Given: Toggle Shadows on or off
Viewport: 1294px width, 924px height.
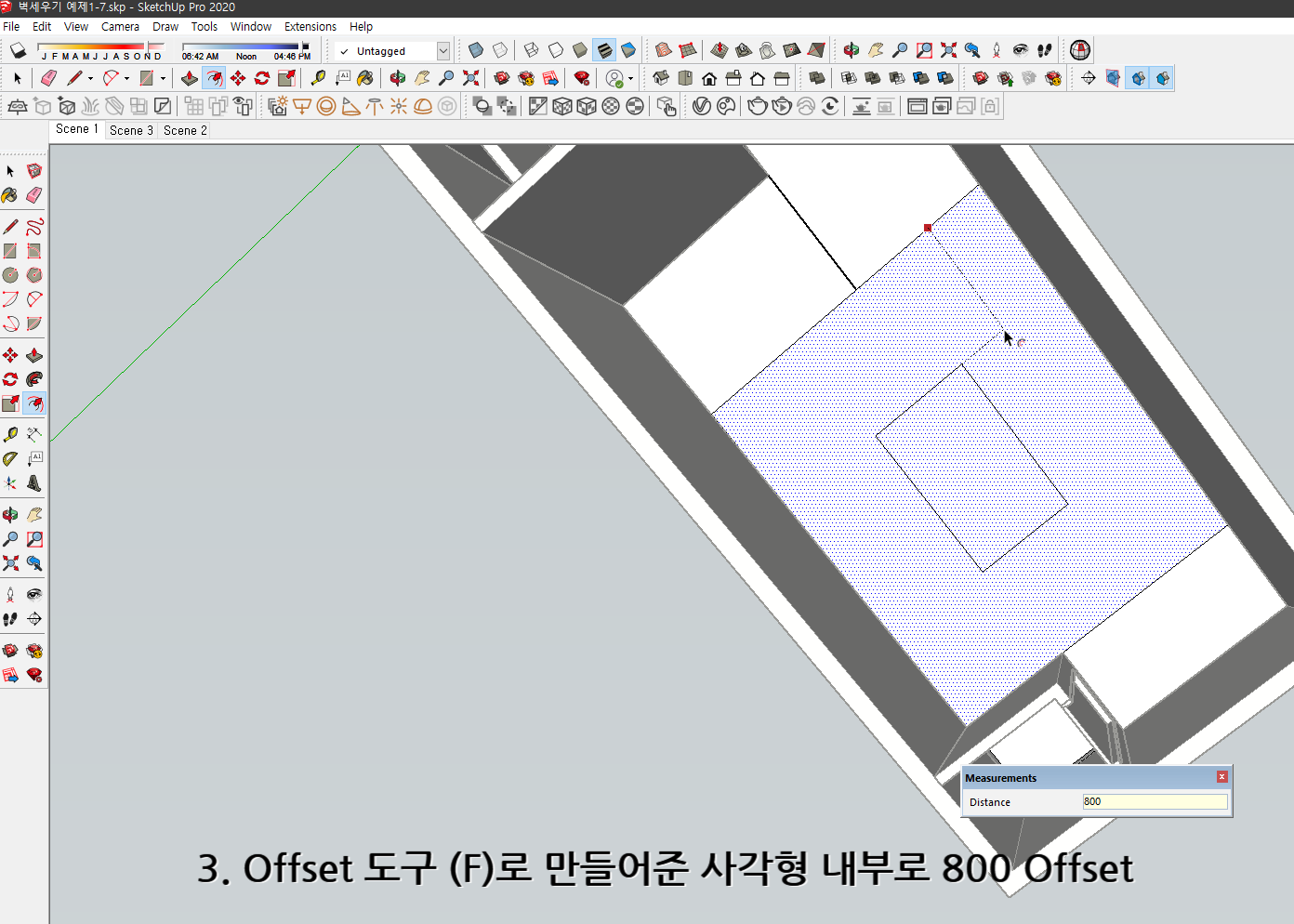Looking at the screenshot, I should click(17, 50).
